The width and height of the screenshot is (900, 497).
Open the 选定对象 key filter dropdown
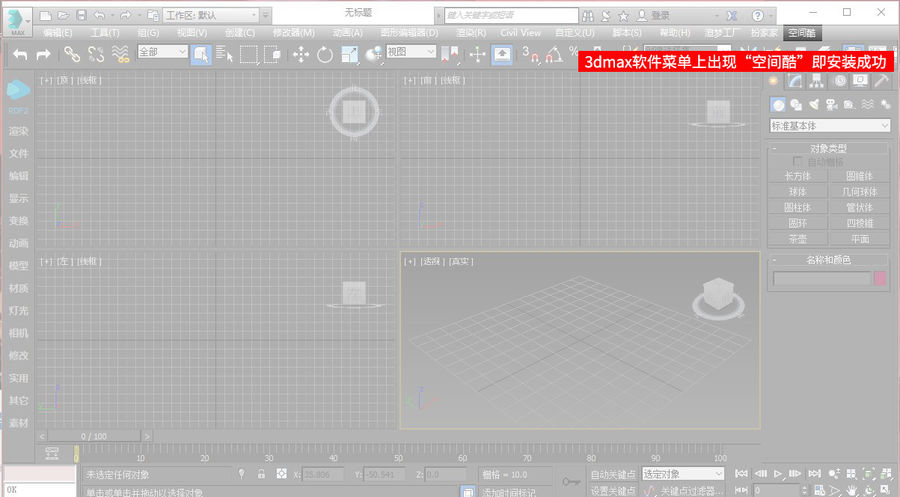point(682,474)
